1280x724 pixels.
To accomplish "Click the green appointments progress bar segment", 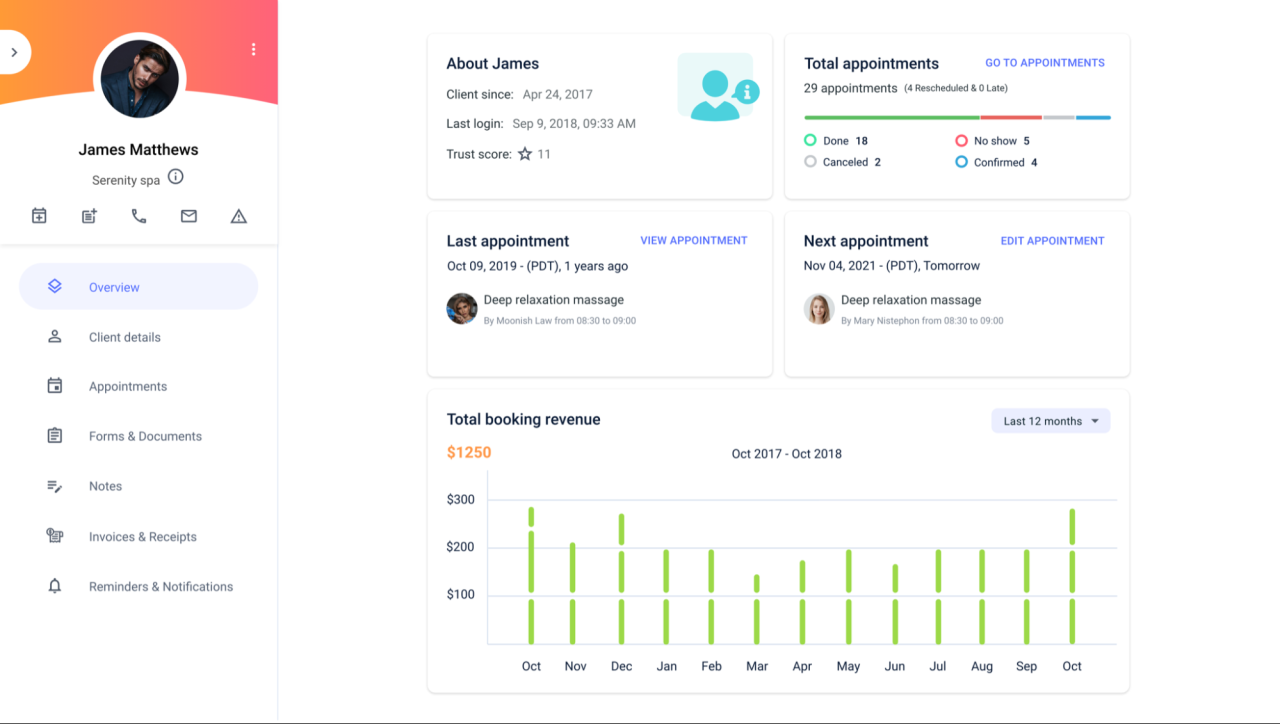I will [x=890, y=118].
